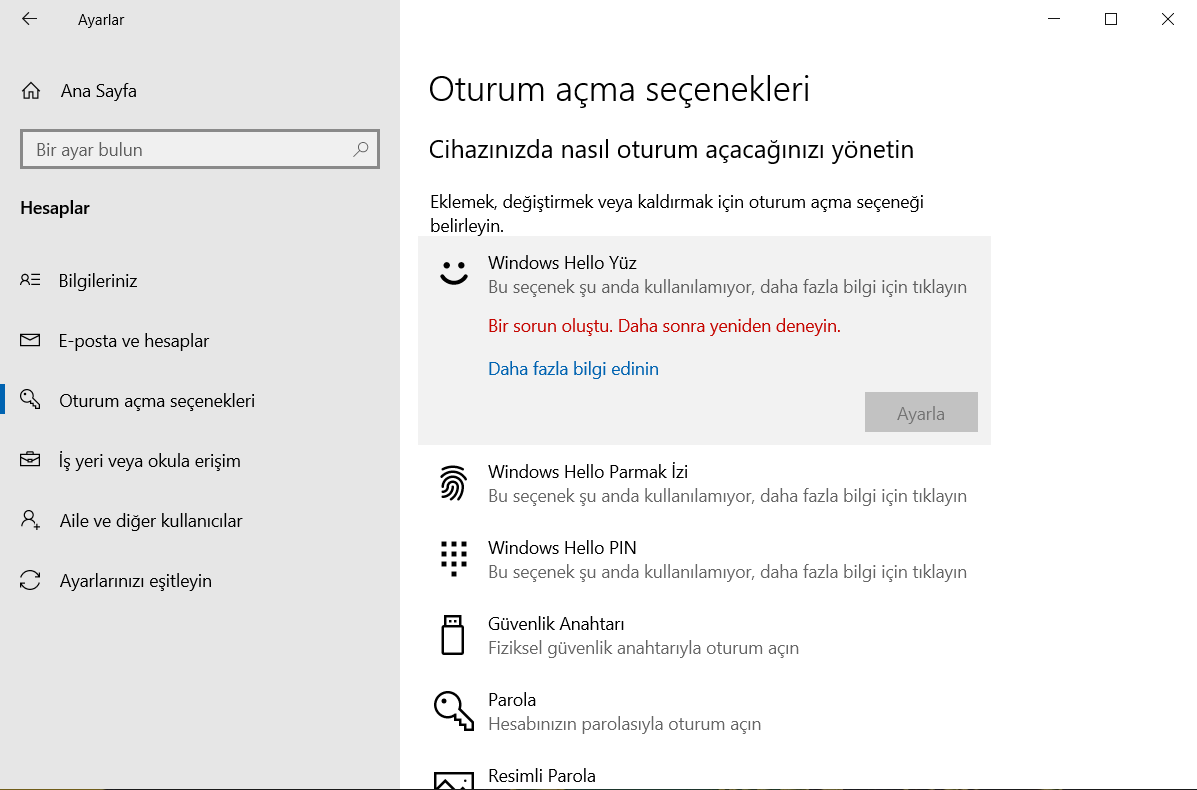Open Aile ve diğer kullanıcılar page
Image resolution: width=1197 pixels, height=790 pixels.
click(x=200, y=521)
